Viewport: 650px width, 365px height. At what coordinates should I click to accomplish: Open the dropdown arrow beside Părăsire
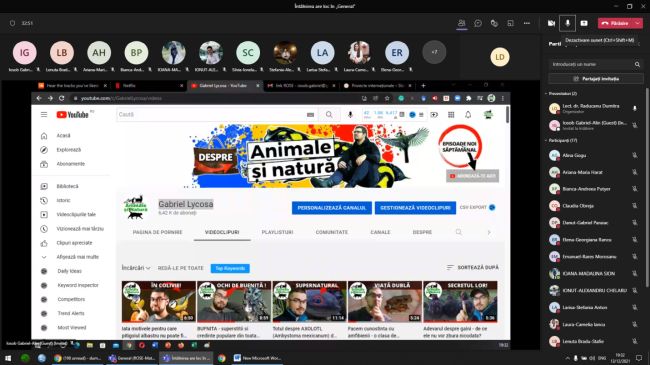pyautogui.click(x=638, y=23)
